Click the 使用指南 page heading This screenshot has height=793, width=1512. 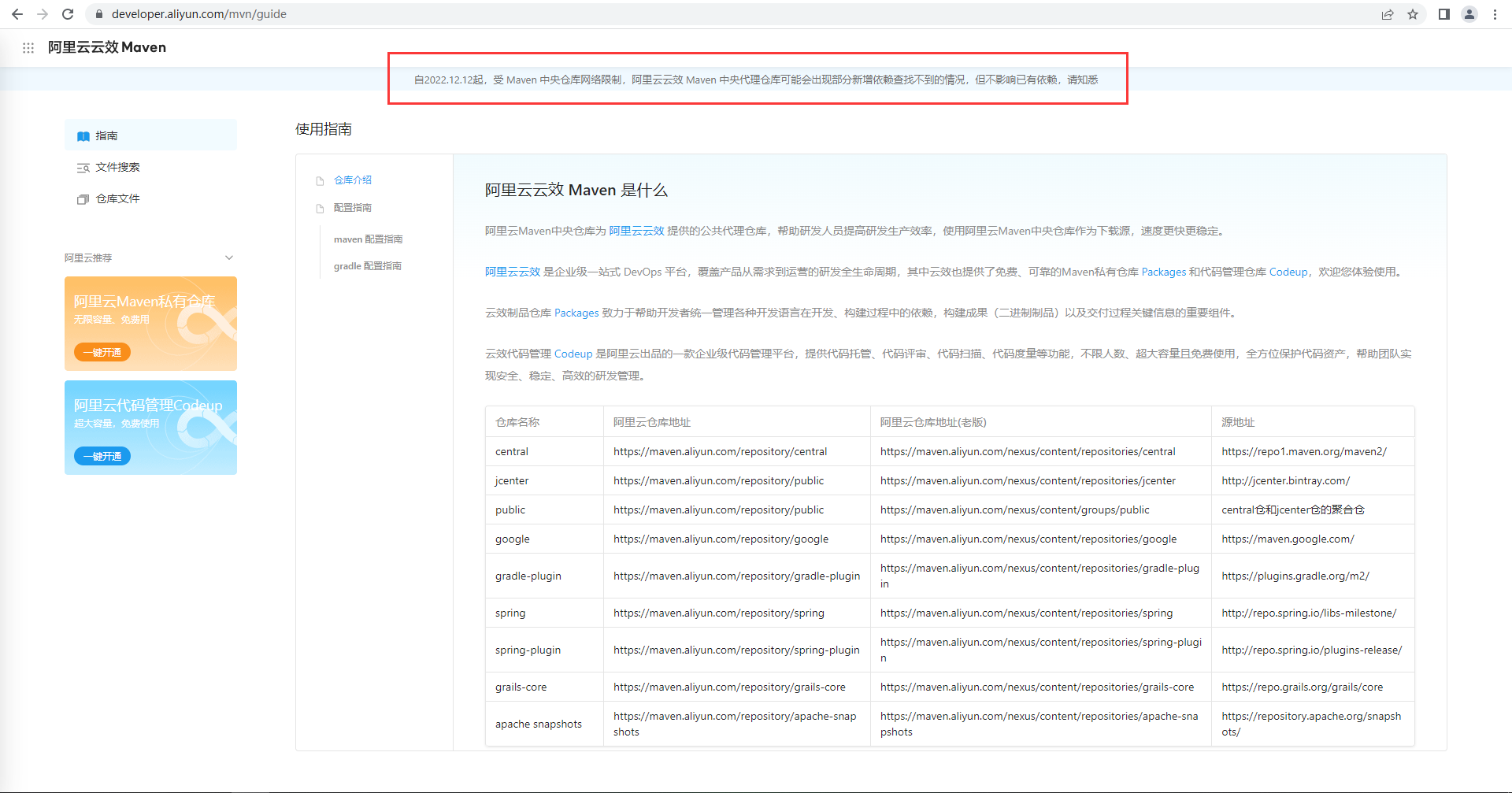point(324,129)
